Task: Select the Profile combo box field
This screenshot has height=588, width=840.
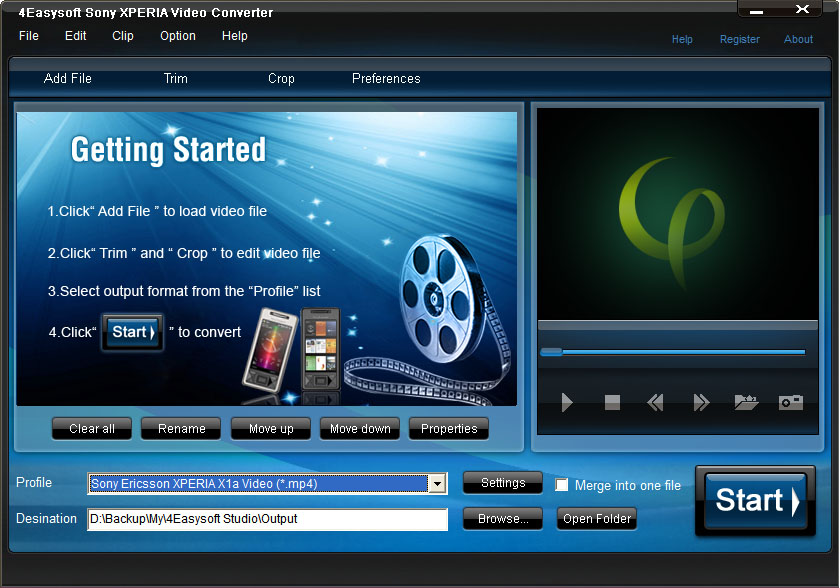Action: pyautogui.click(x=267, y=484)
